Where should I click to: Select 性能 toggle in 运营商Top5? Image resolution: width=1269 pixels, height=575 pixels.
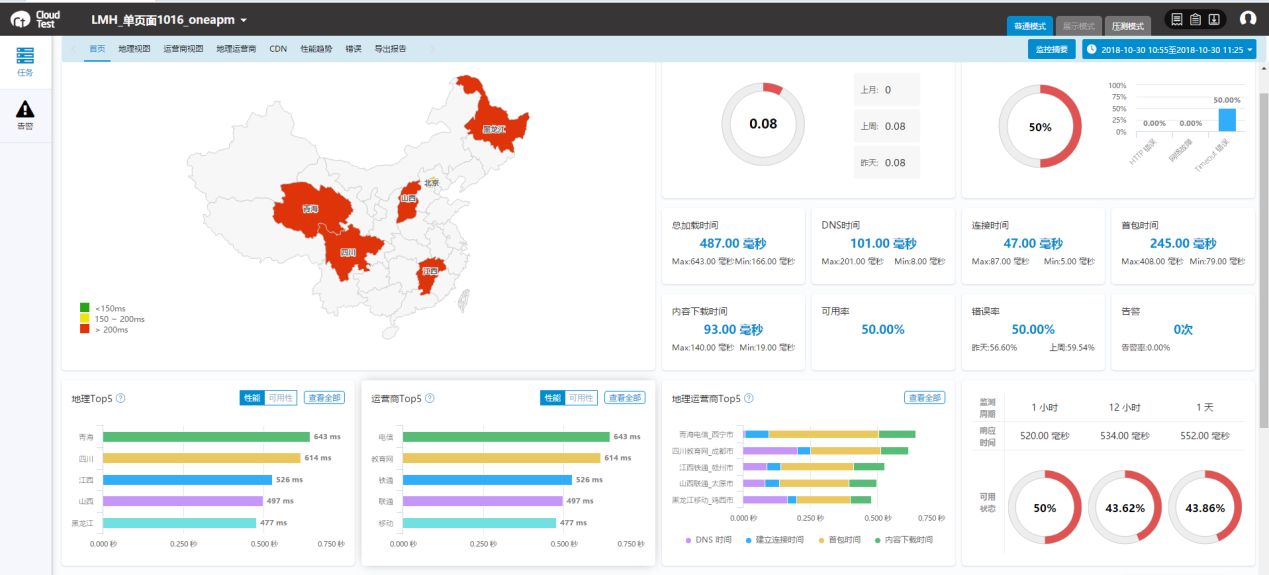pyautogui.click(x=552, y=398)
